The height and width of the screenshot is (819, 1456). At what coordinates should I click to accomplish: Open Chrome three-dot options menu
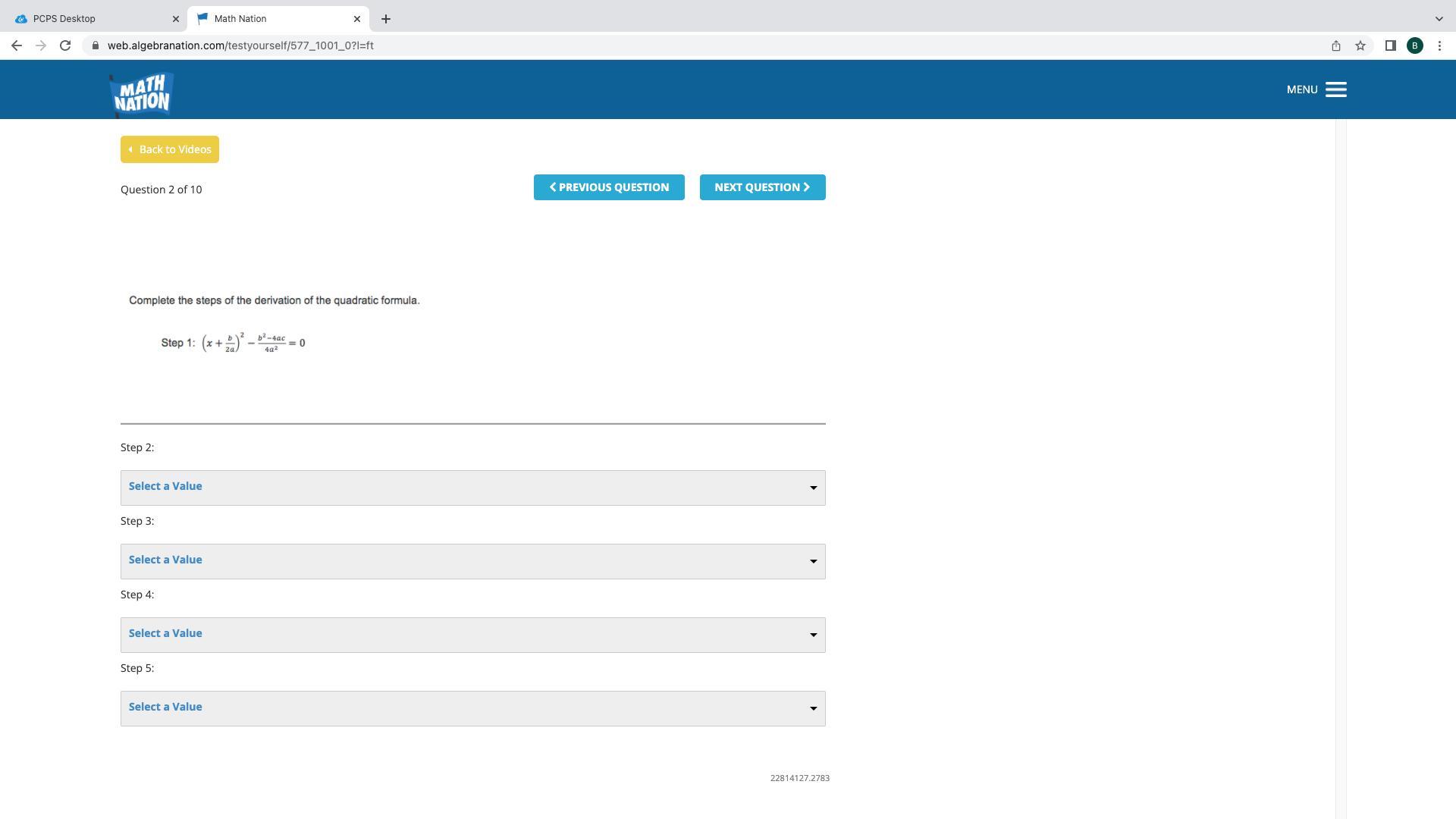(x=1439, y=45)
